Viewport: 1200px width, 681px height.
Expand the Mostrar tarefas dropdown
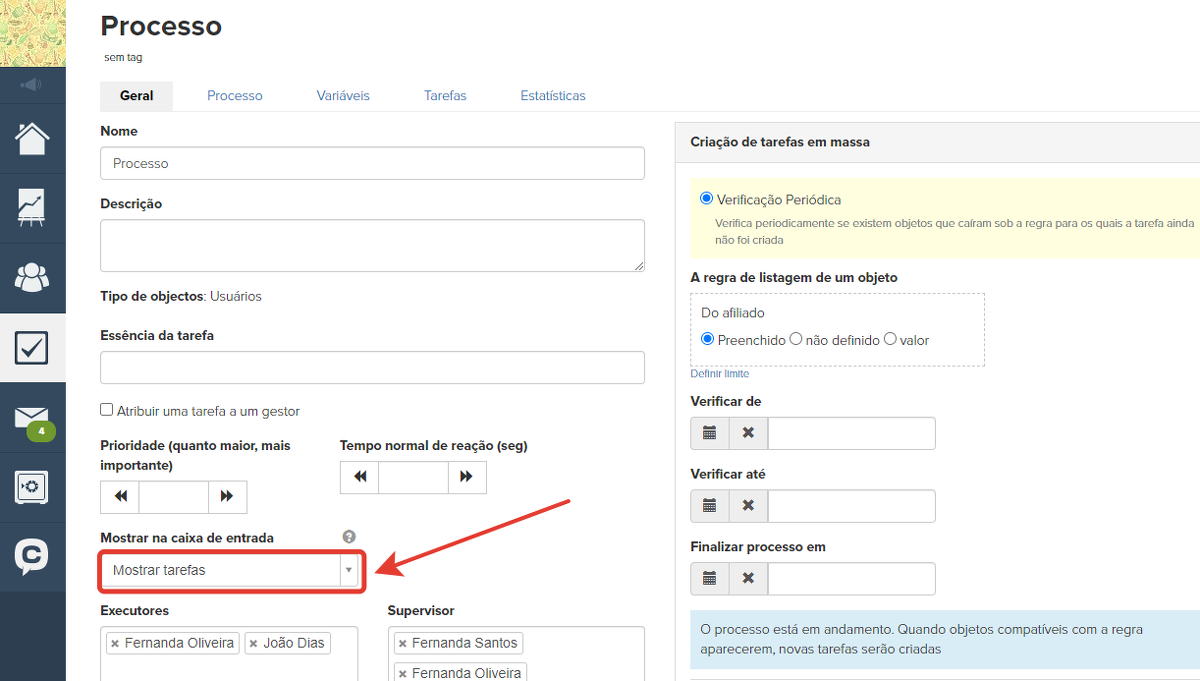[348, 570]
